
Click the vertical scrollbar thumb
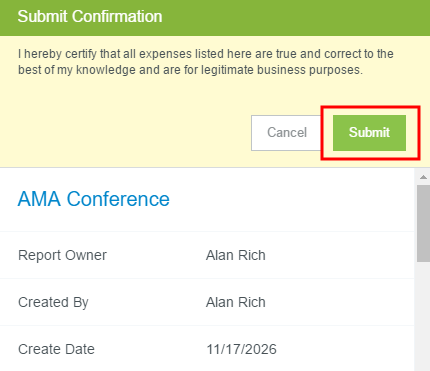click(423, 223)
